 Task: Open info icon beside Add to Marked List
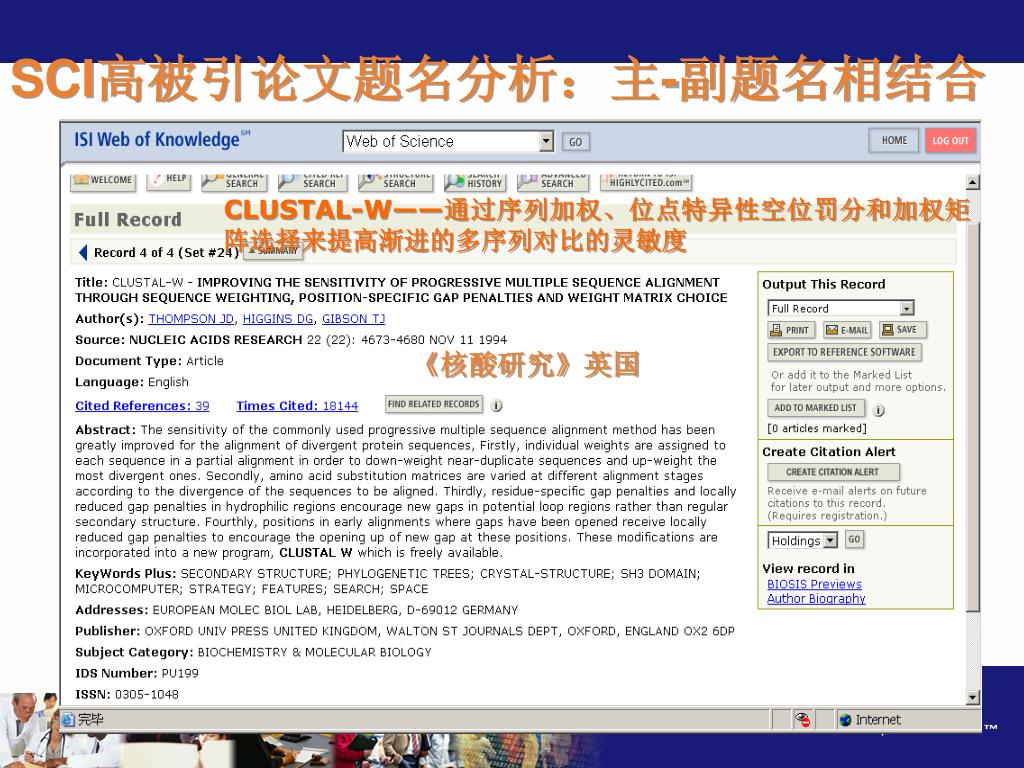pyautogui.click(x=879, y=410)
